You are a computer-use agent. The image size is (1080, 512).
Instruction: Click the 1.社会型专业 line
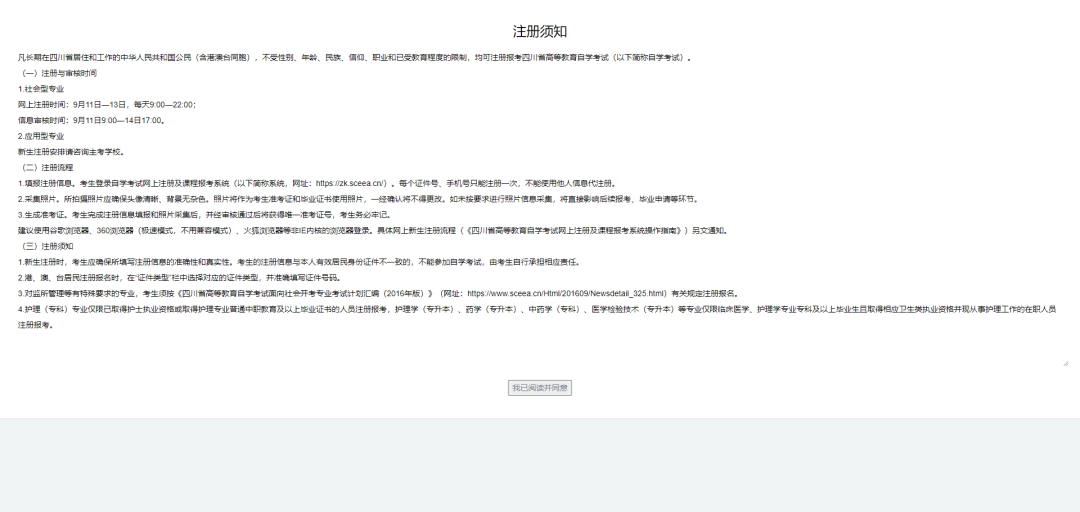[x=41, y=89]
